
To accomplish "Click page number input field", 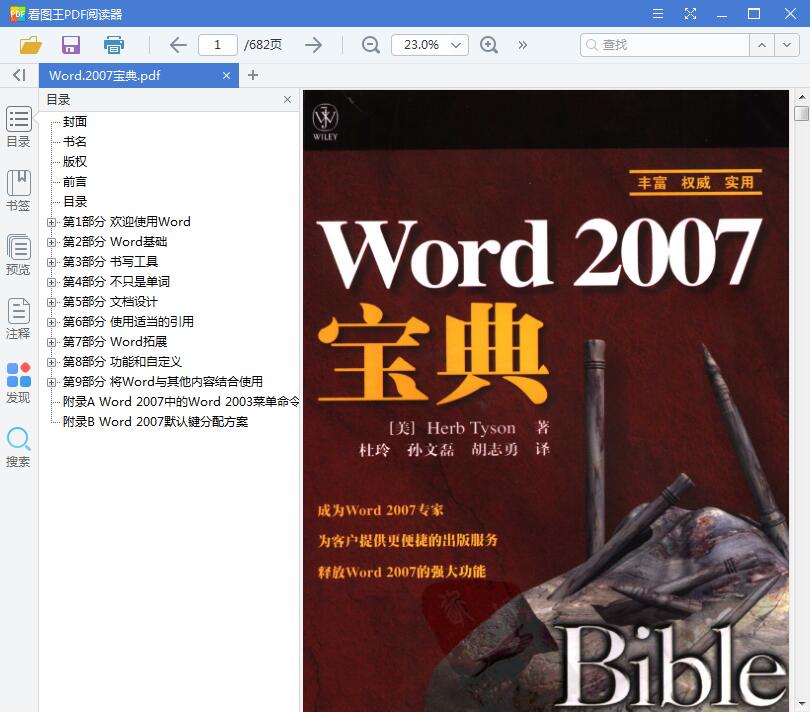I will tap(217, 45).
